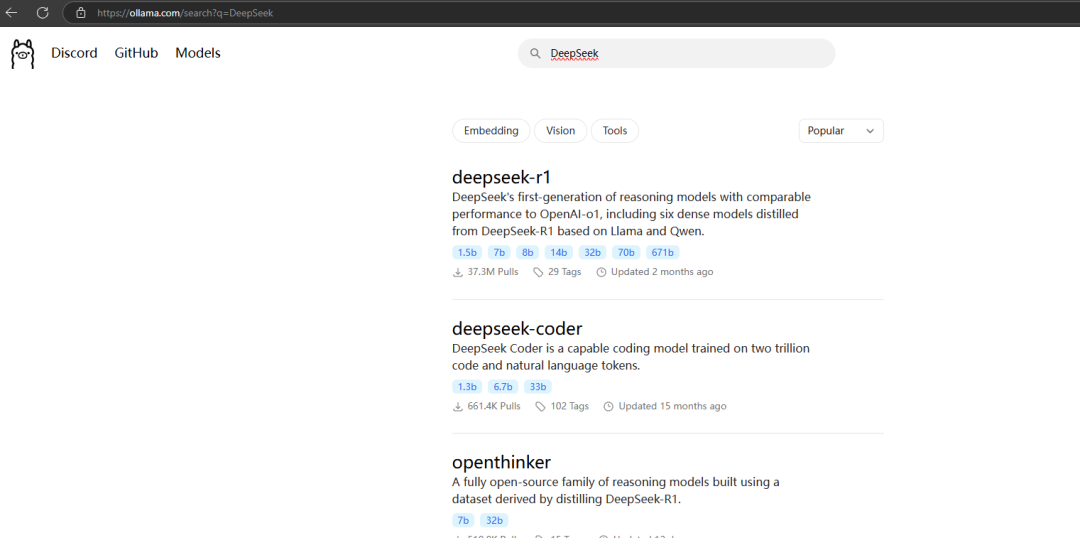Click the deepseek-coder description paragraph
Screen dimensions: 1080x538
point(631,357)
